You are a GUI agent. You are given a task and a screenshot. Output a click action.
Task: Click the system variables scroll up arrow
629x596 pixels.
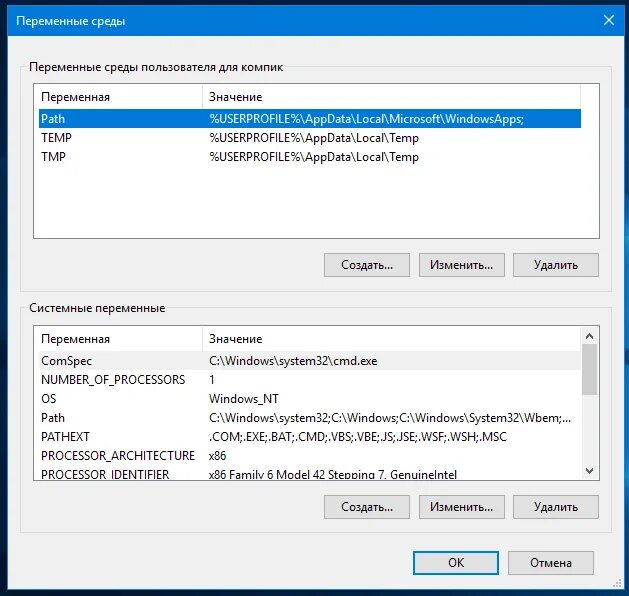pos(589,336)
